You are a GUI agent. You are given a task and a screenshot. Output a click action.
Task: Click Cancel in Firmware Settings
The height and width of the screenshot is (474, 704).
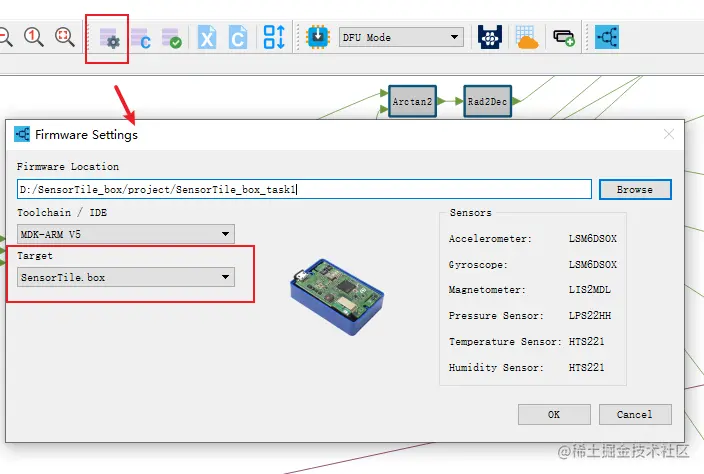(x=635, y=414)
